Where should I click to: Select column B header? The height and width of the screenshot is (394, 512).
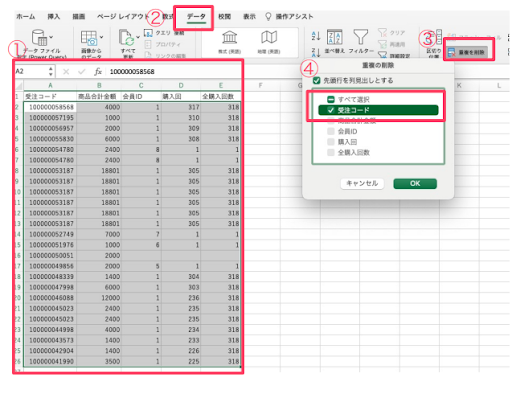(x=99, y=86)
